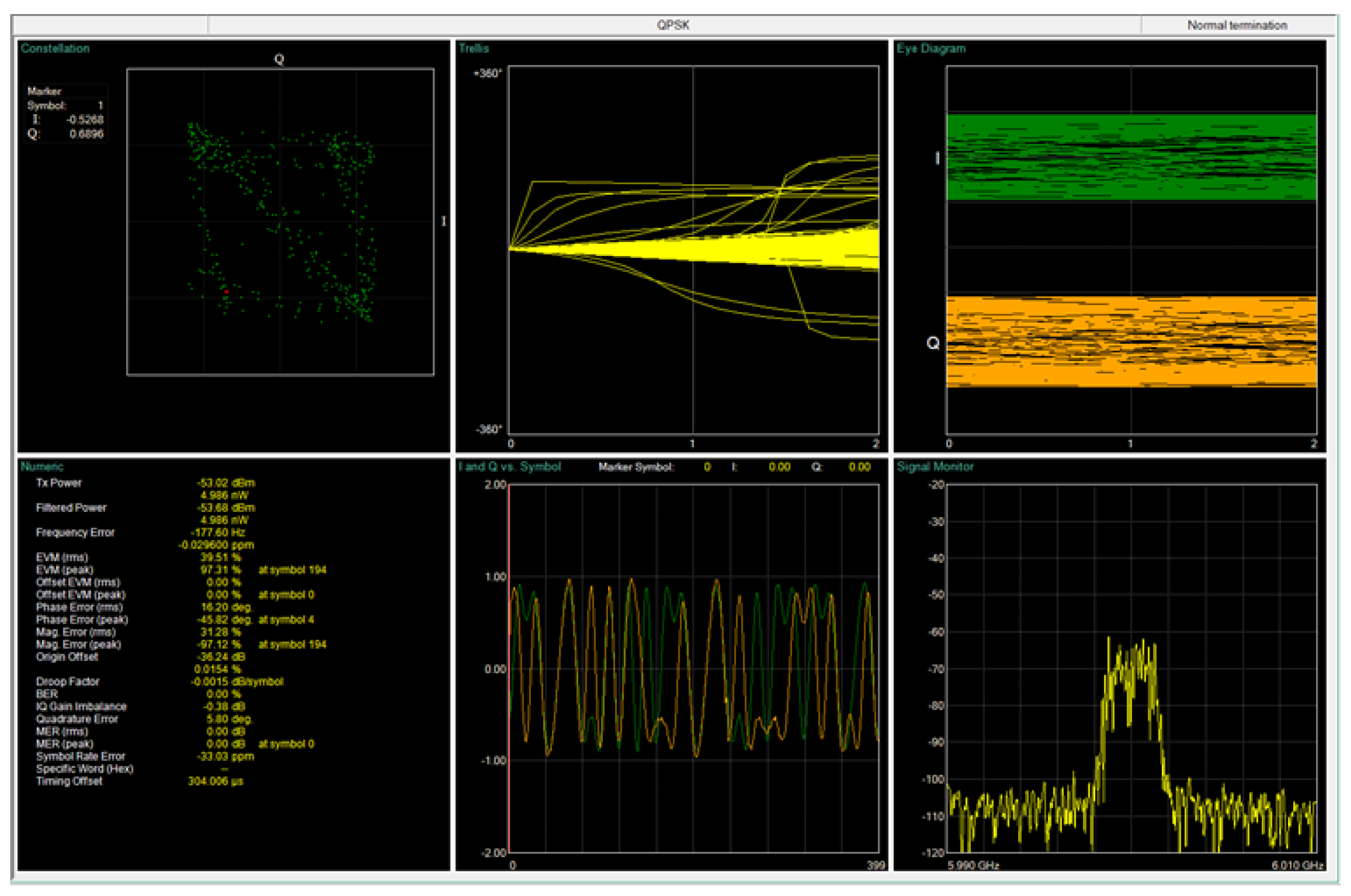
Task: Click the Frequency Error readout
Action: (217, 533)
